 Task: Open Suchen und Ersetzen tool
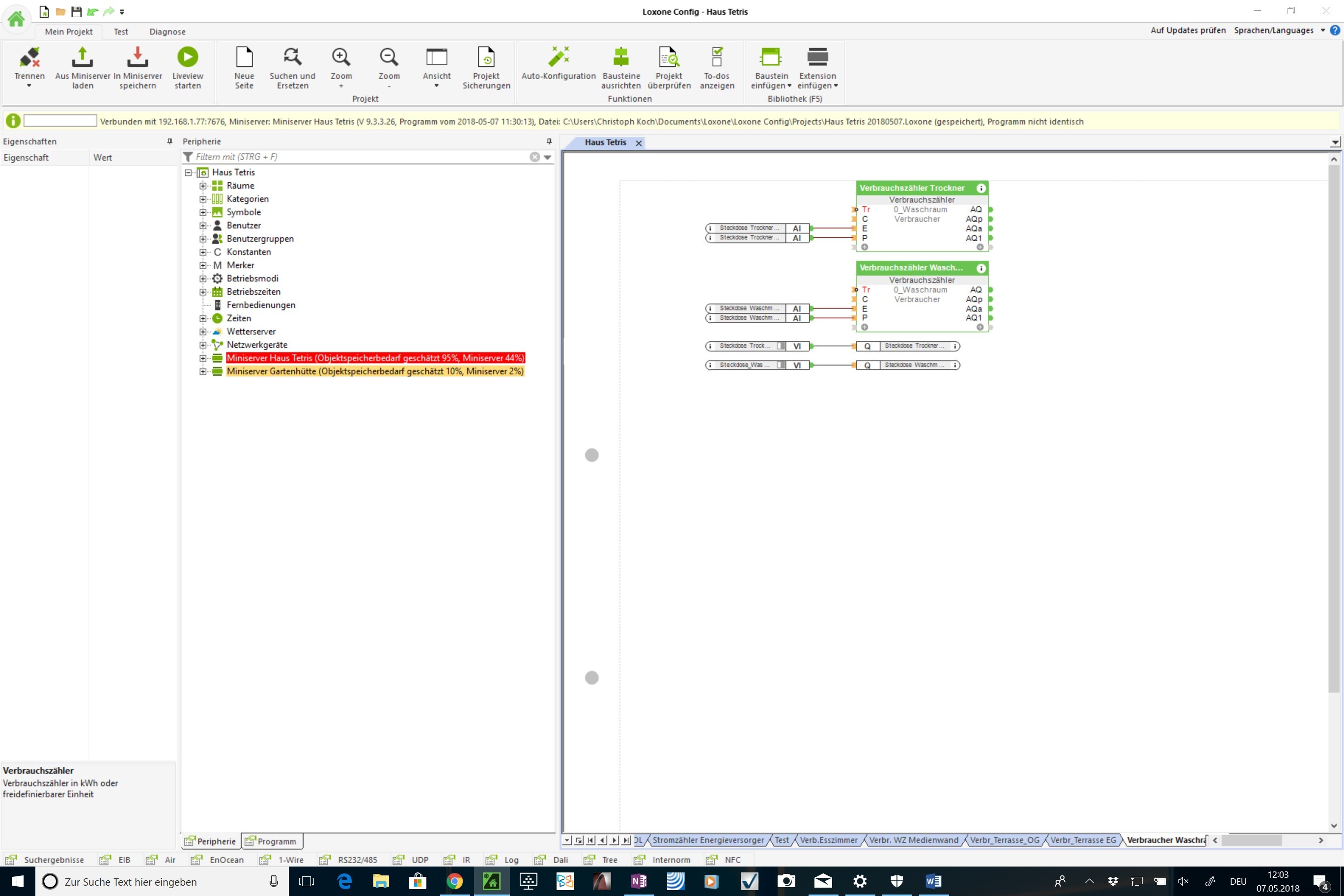pos(292,57)
